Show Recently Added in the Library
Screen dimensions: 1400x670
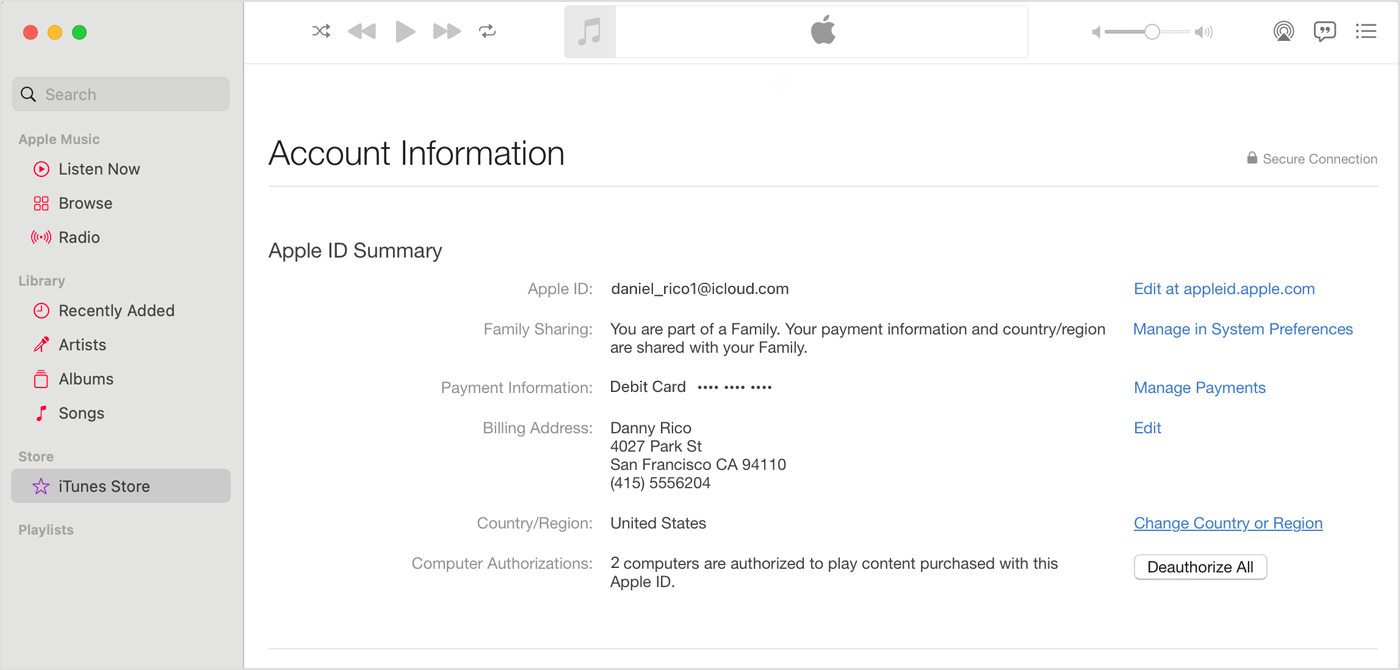click(116, 310)
